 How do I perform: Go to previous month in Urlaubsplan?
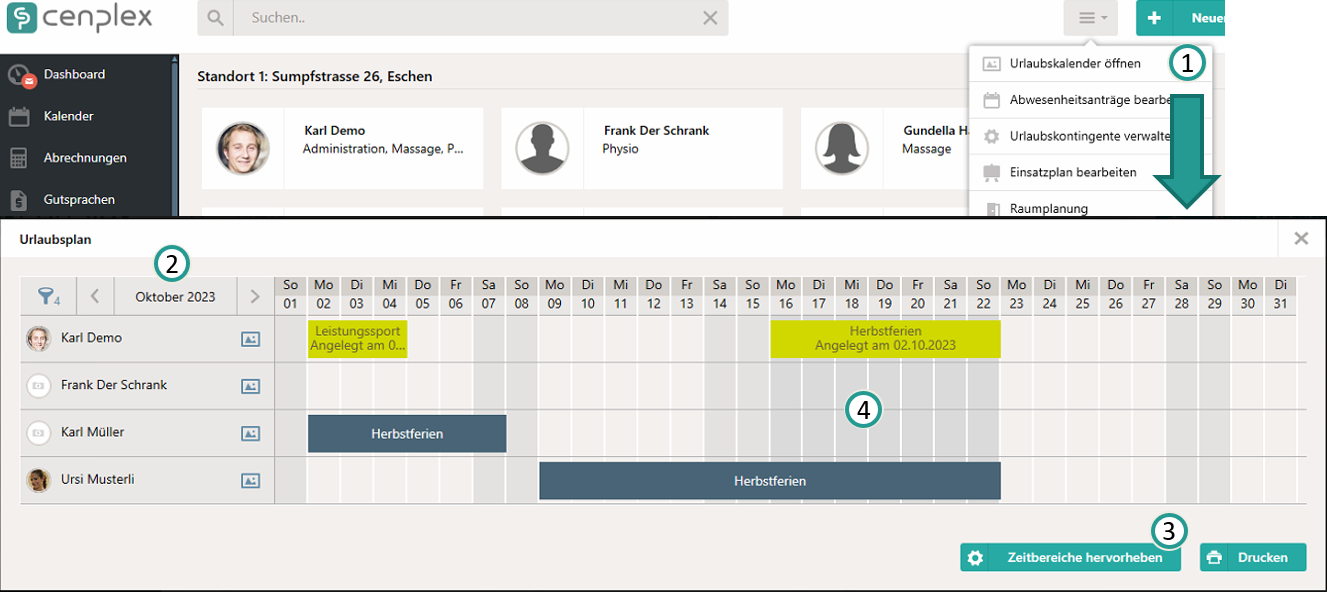(95, 296)
